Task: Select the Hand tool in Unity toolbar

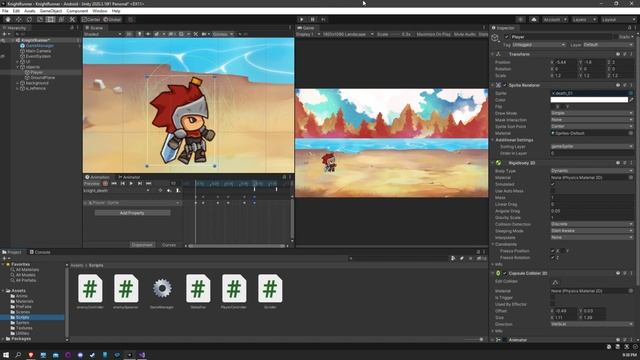Action: tap(8, 20)
